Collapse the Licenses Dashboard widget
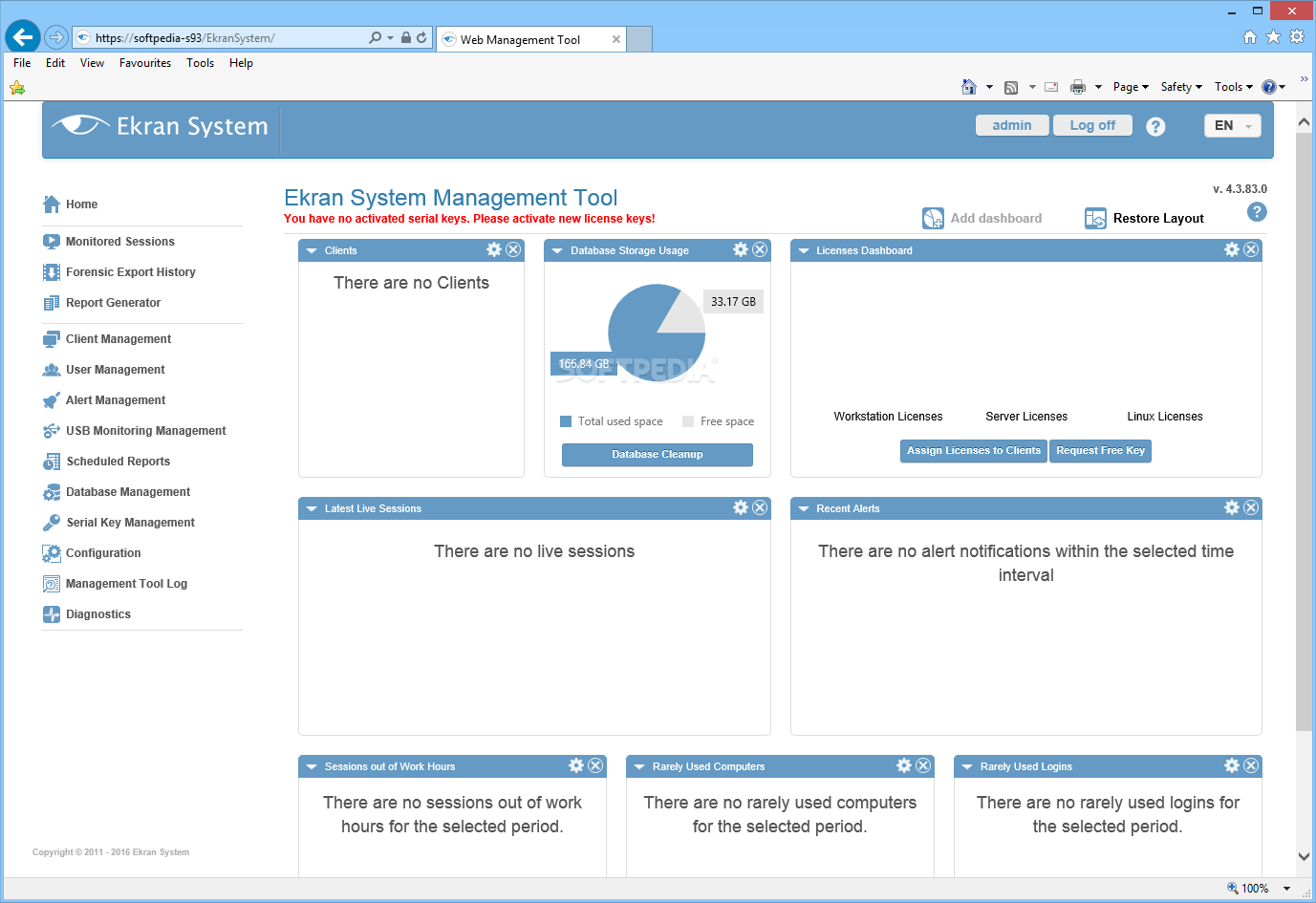Viewport: 1316px width, 903px height. (x=804, y=251)
